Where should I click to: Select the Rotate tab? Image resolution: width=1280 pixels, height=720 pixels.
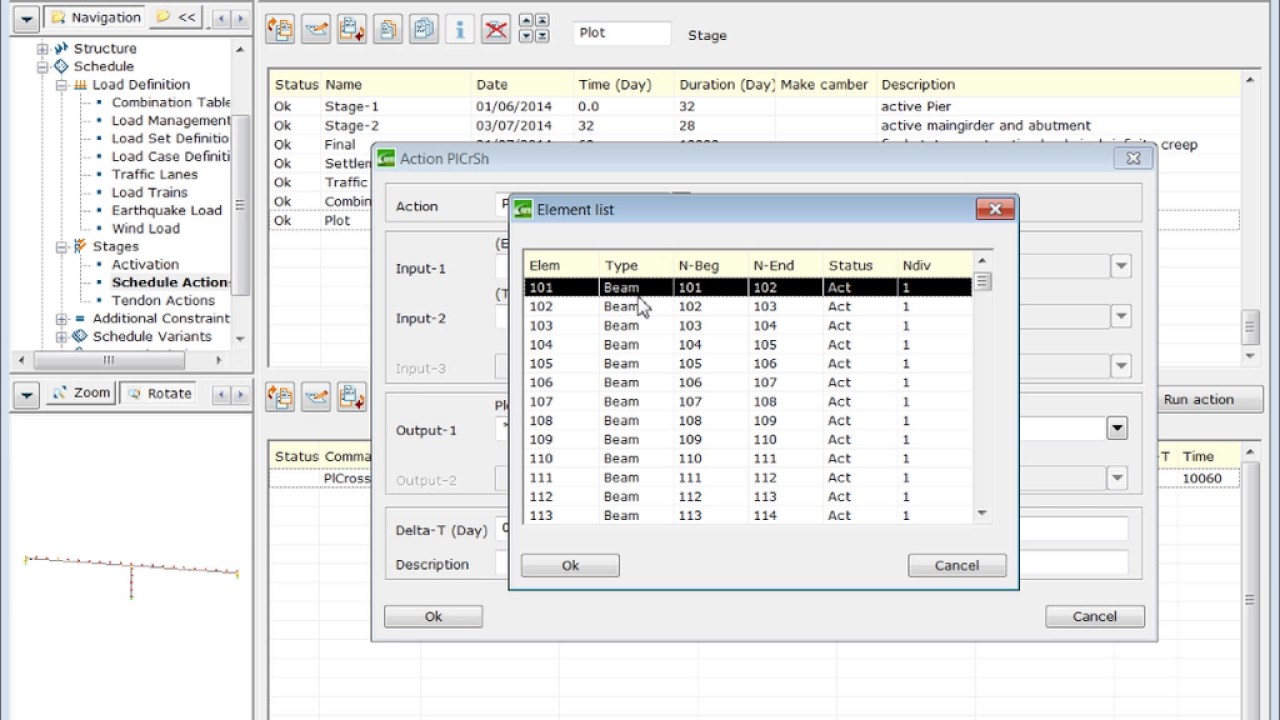click(160, 393)
